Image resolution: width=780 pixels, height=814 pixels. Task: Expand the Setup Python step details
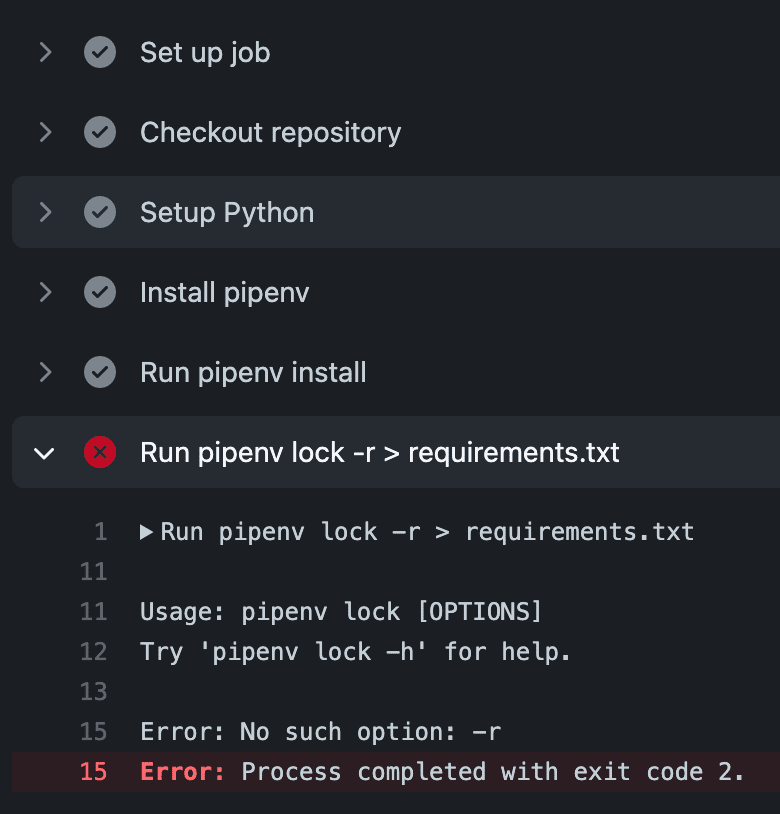[45, 212]
